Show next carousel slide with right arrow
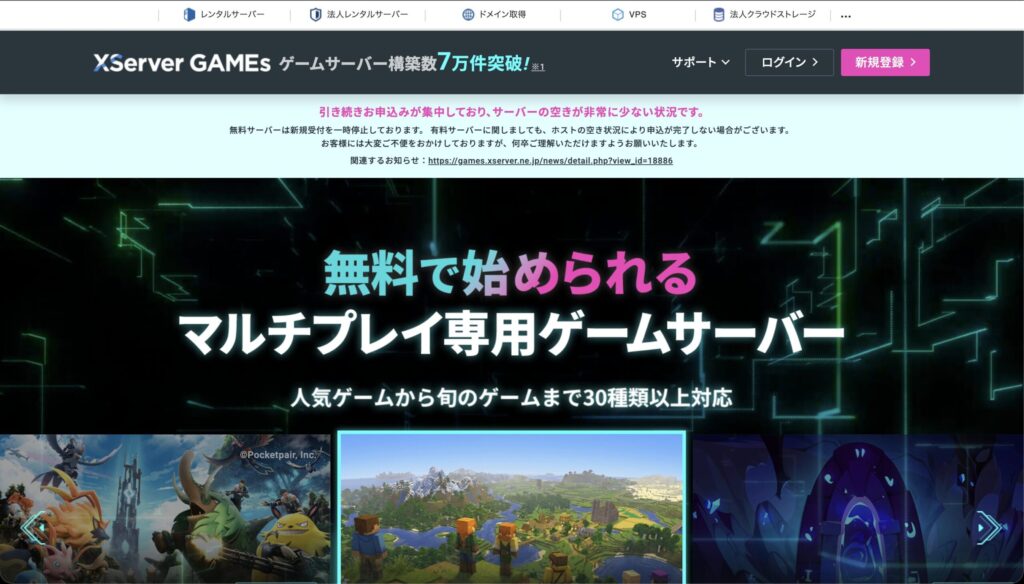Viewport: 1024px width, 584px height. point(989,527)
